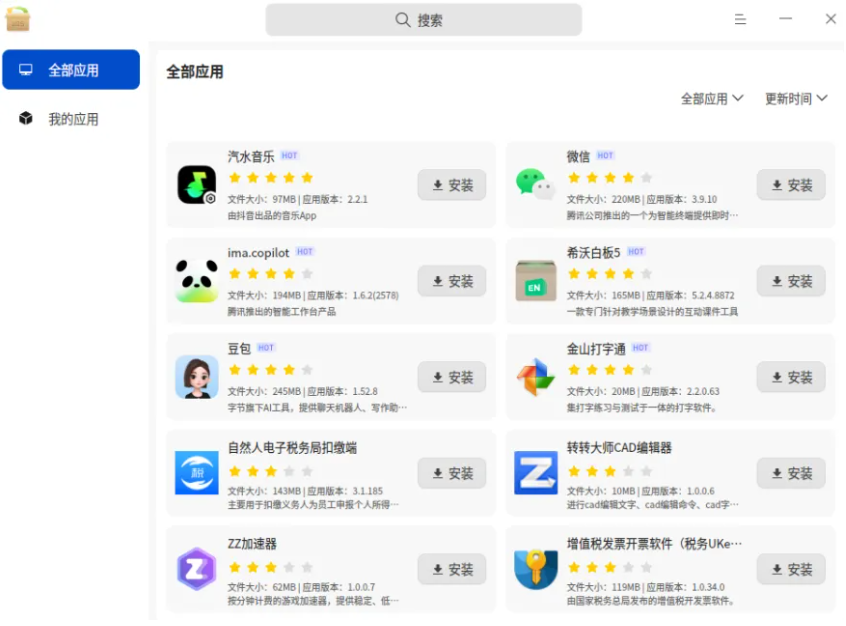The image size is (846, 626).
Task: Click the 豆包 avatar icon
Action: click(197, 377)
